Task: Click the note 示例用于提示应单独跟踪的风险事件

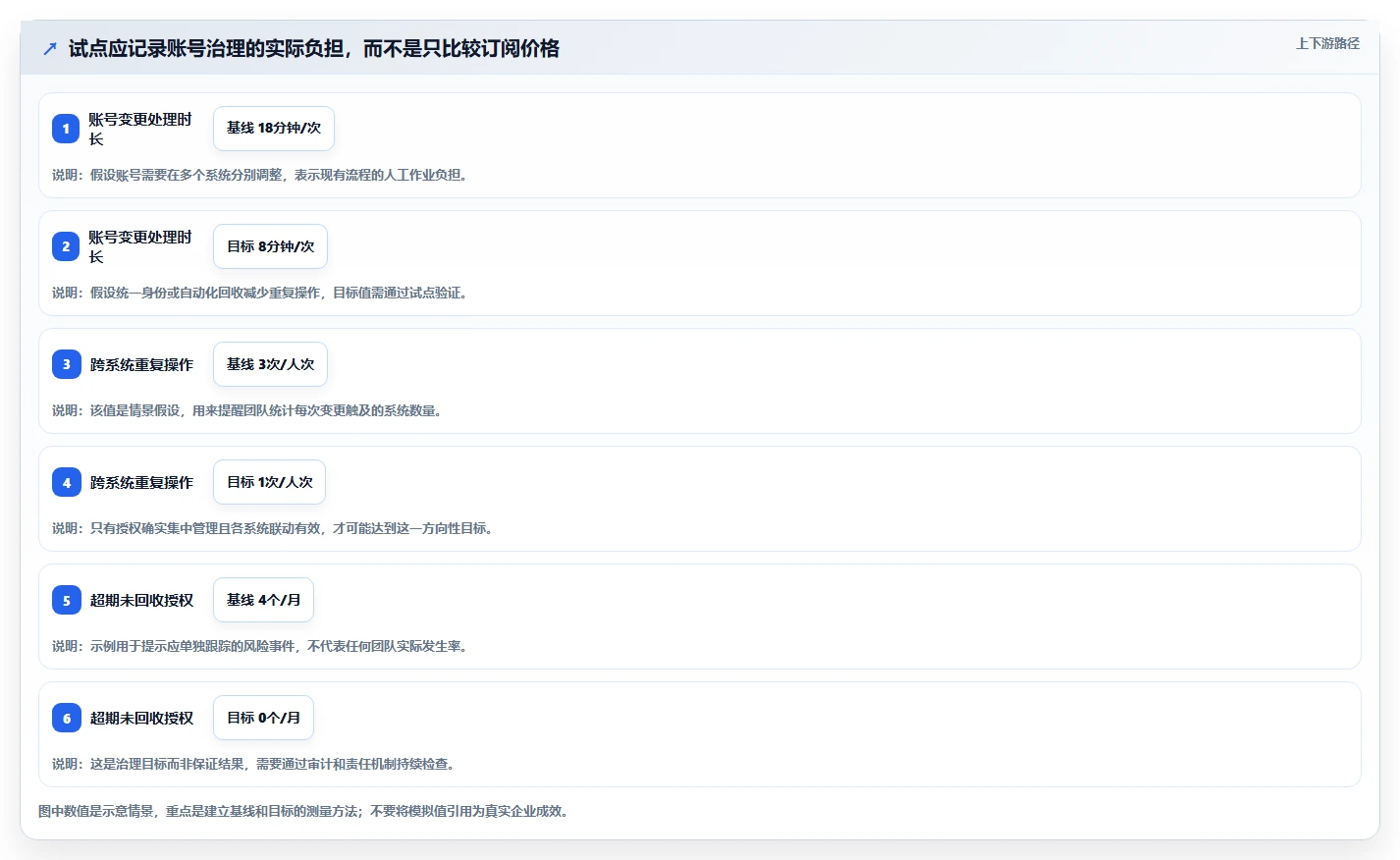Action: click(261, 646)
